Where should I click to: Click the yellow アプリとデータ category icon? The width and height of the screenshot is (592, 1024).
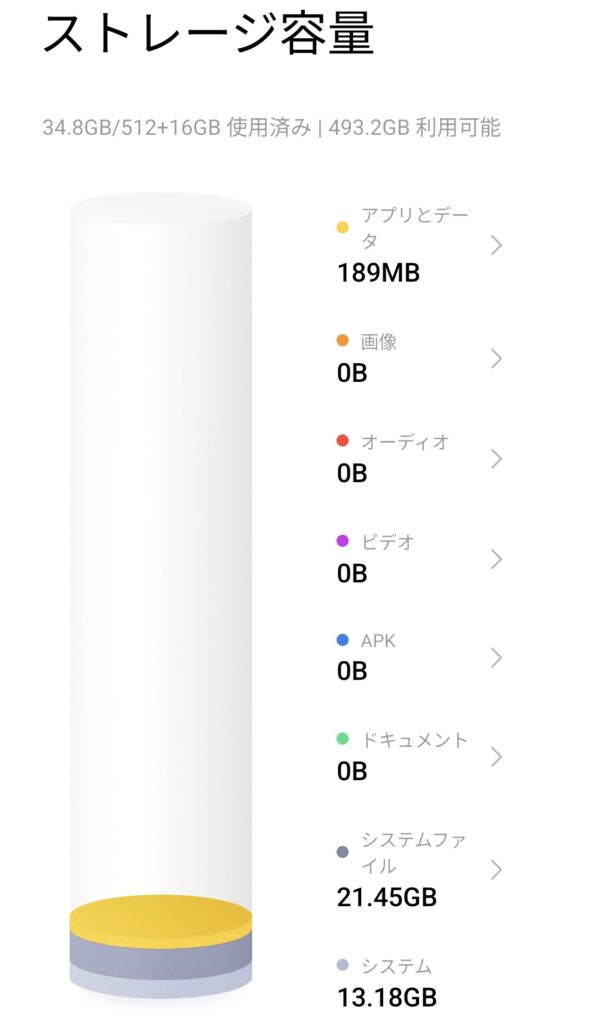344,227
